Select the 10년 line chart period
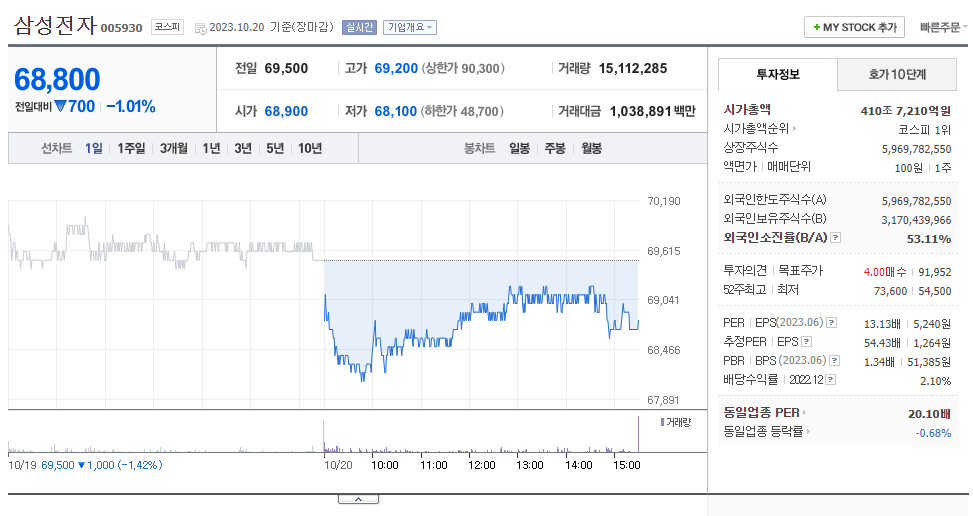 [310, 148]
